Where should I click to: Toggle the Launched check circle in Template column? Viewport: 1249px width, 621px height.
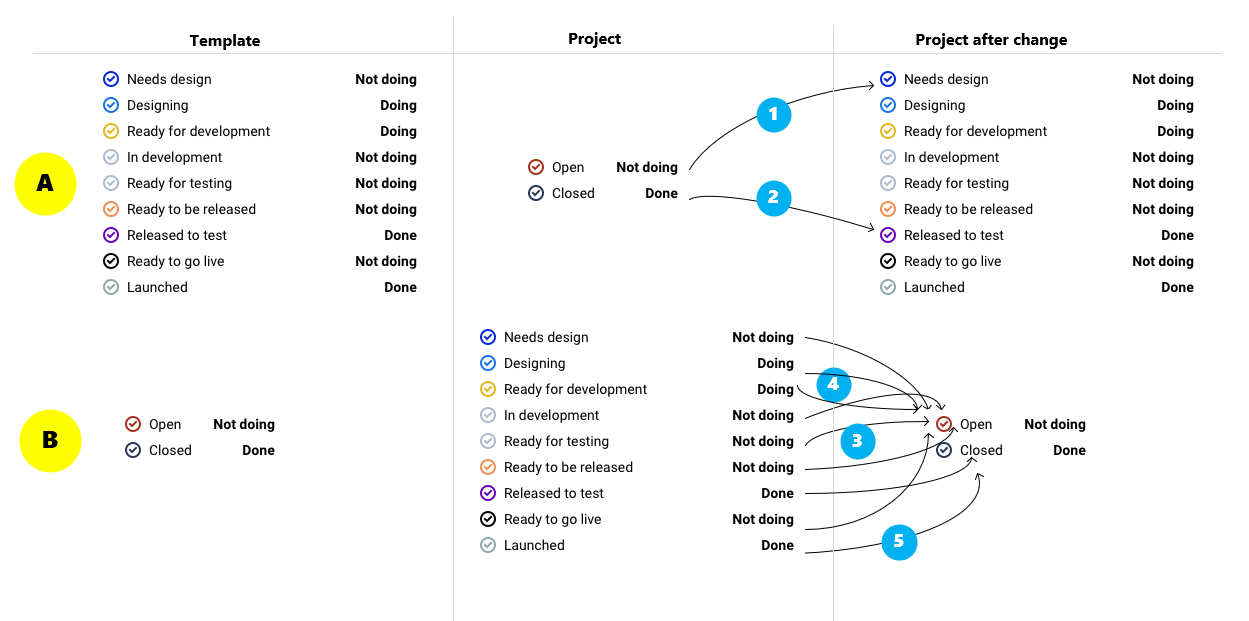click(111, 287)
